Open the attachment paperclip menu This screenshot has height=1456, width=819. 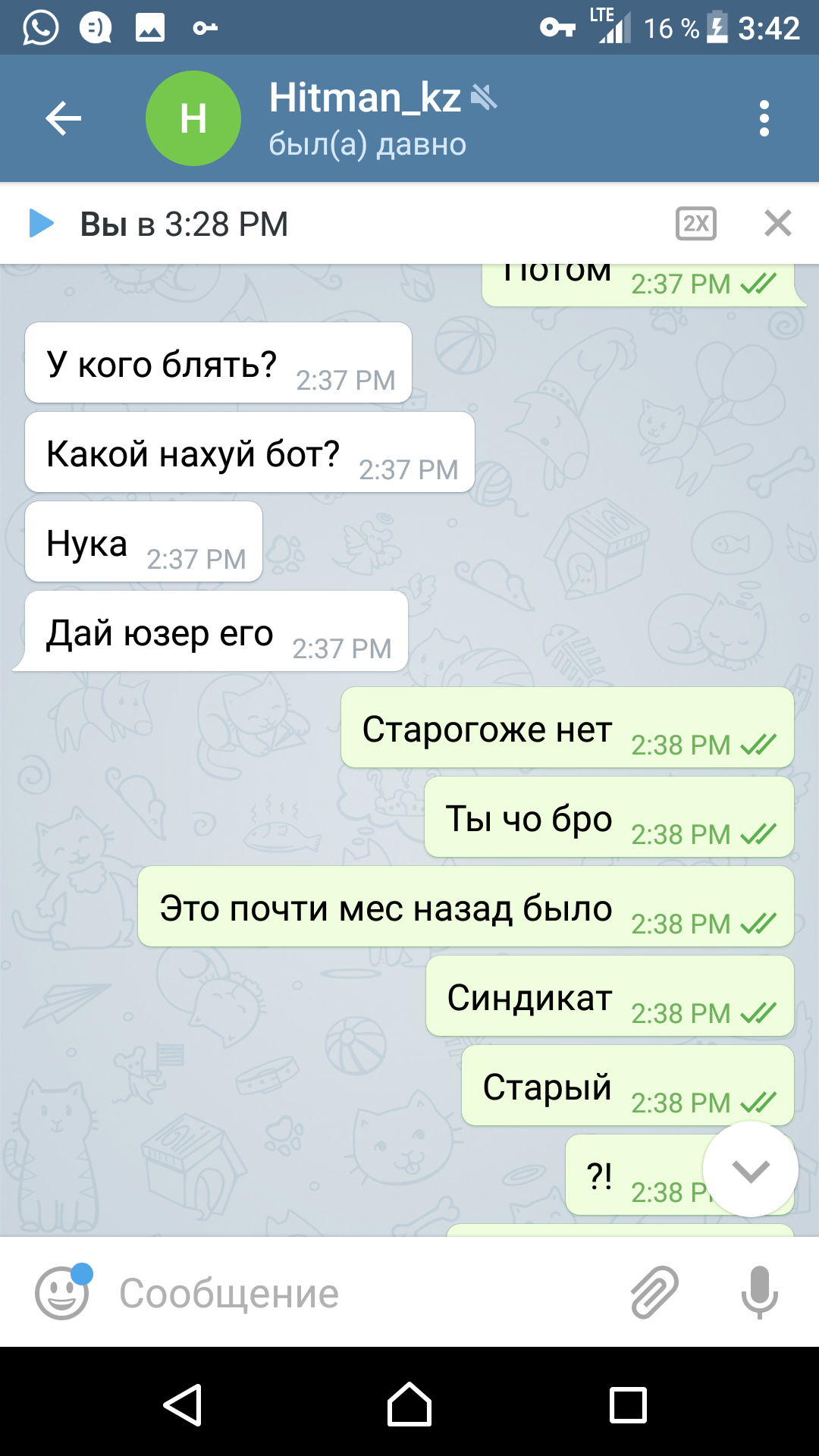[x=654, y=1291]
